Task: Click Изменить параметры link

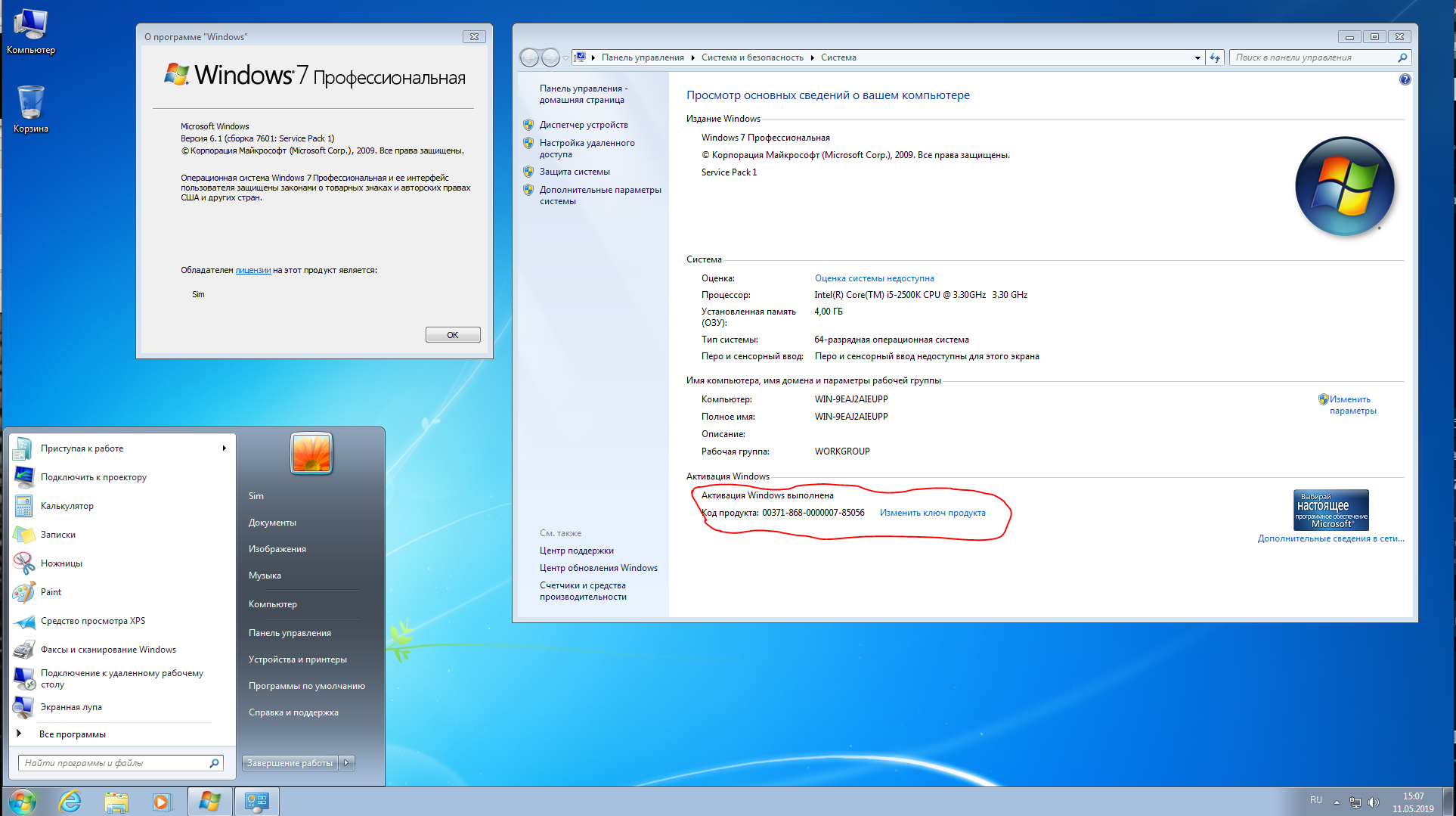Action: click(x=1352, y=405)
